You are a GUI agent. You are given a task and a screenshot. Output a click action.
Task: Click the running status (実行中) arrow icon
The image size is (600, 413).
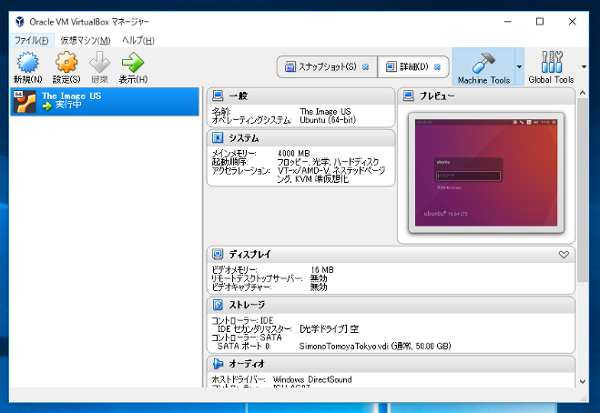click(47, 106)
